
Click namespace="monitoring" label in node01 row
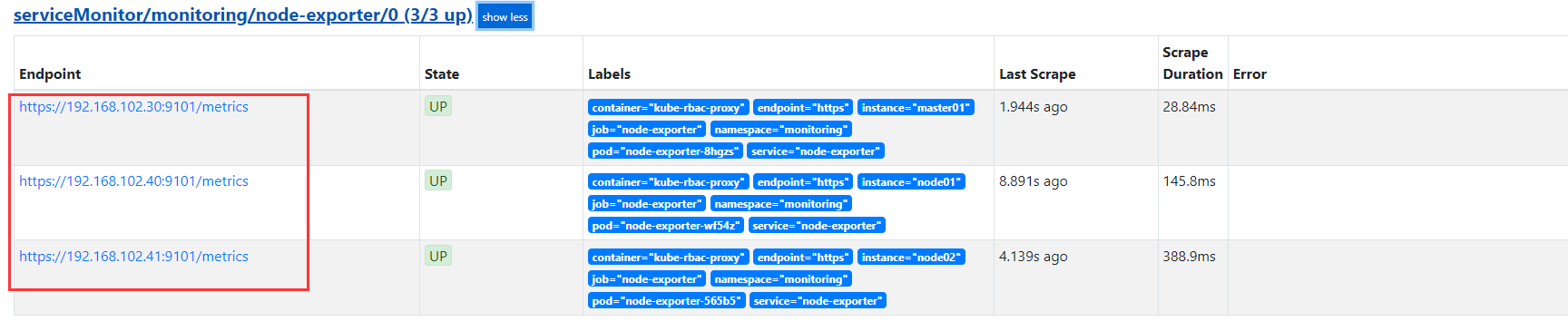coord(780,204)
